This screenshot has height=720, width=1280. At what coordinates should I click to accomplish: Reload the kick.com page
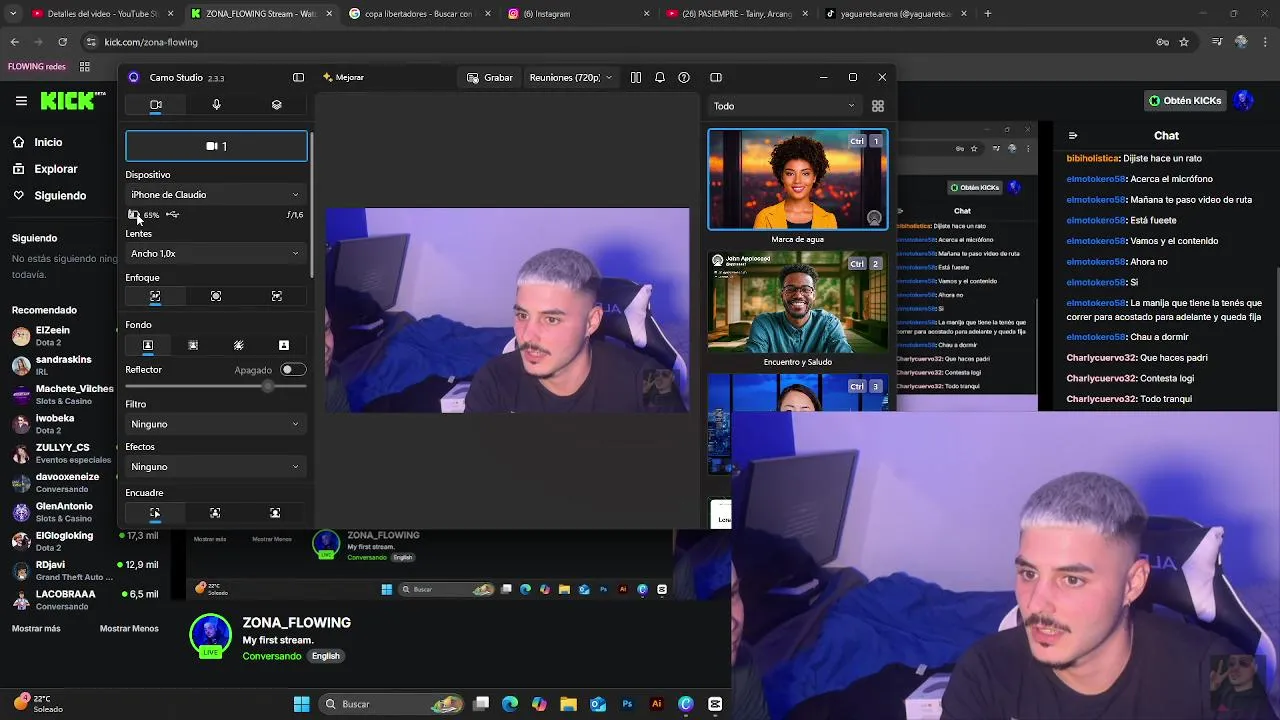[x=62, y=42]
